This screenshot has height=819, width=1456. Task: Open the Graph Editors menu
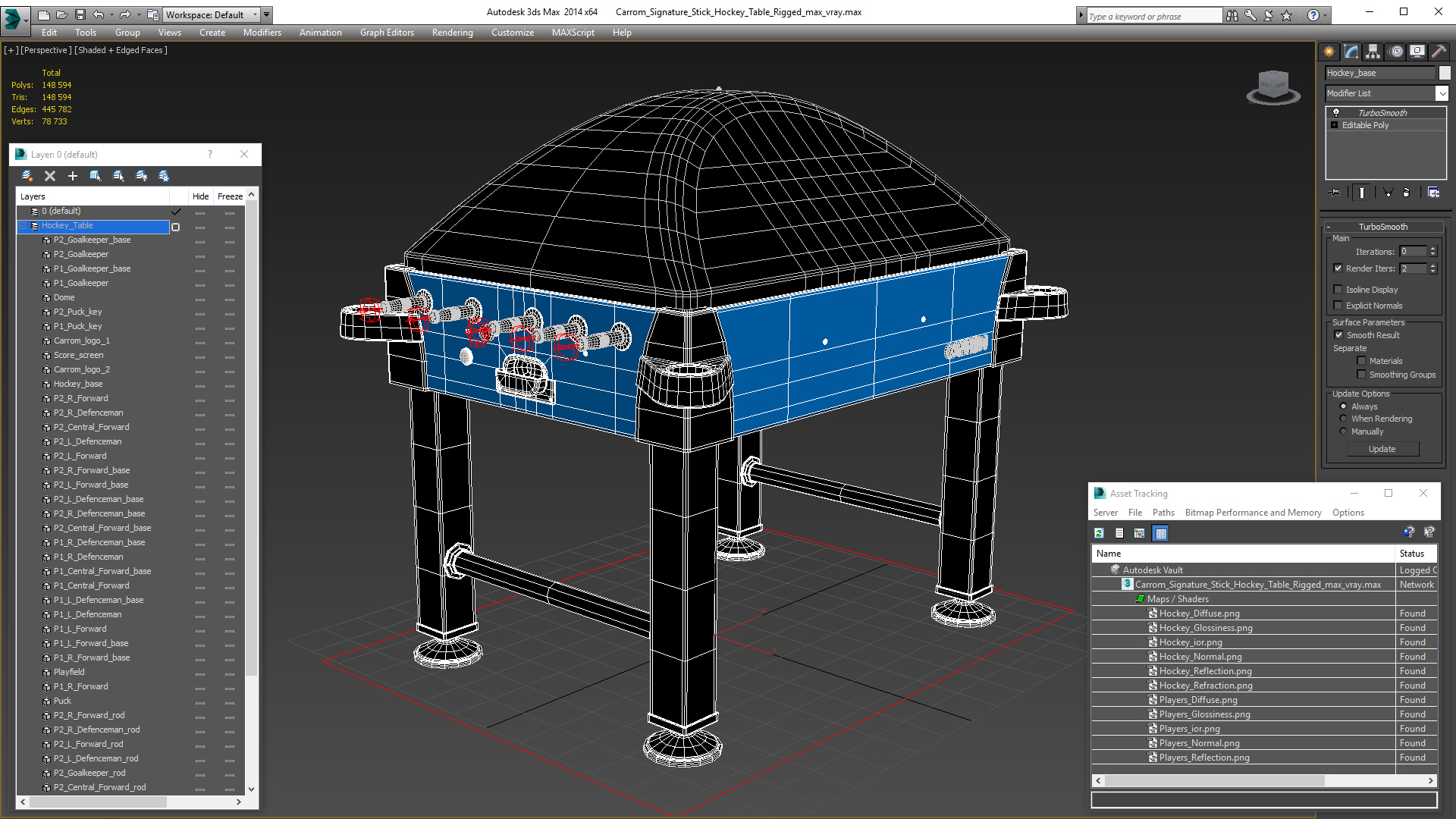click(x=387, y=33)
